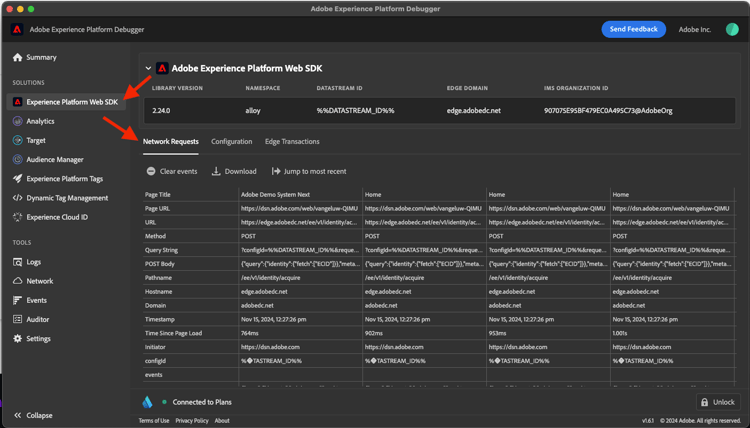Click the 'POST Body' row label
Screen dimensions: 750x428
(160, 264)
